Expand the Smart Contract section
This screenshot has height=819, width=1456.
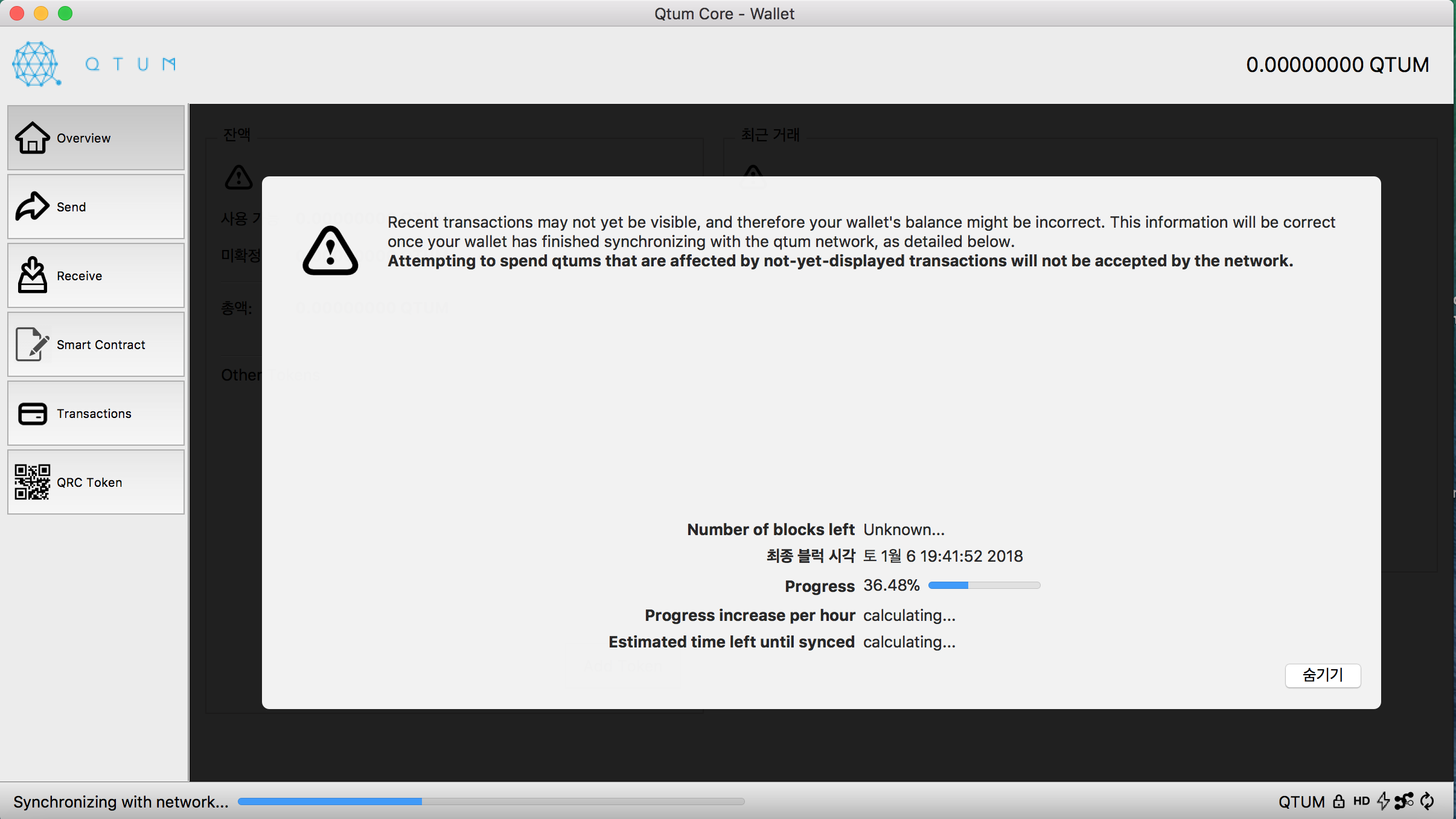tap(96, 344)
